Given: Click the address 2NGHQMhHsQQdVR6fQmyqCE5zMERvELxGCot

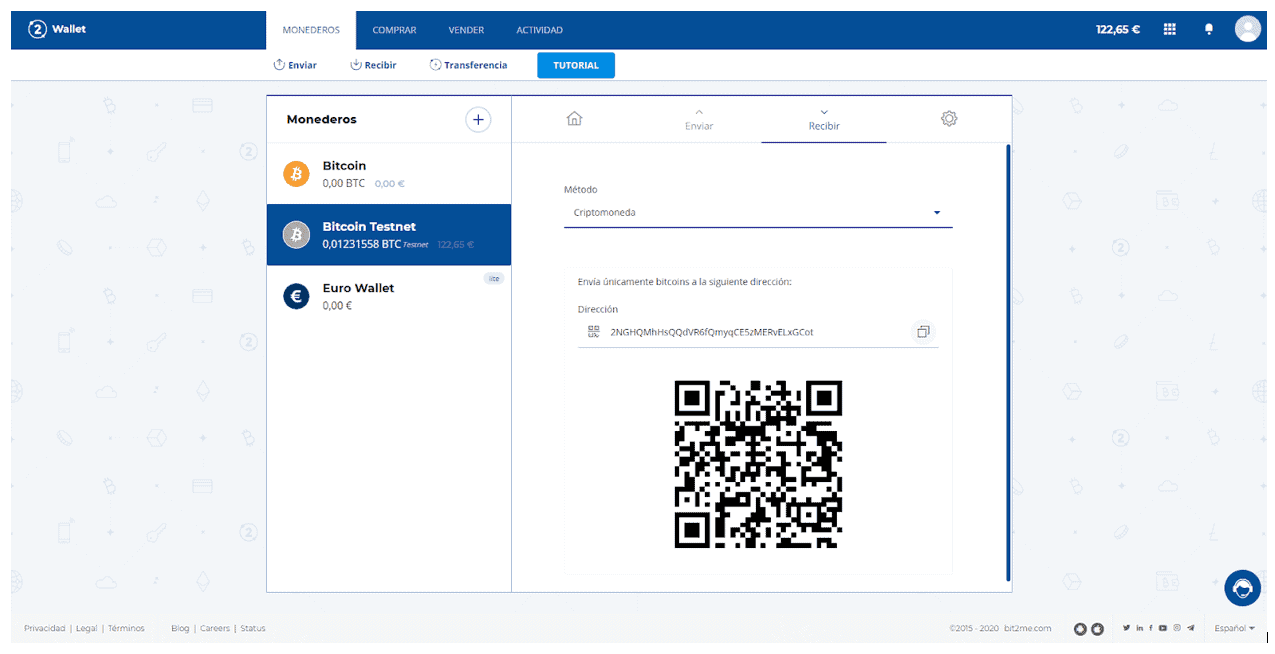Looking at the screenshot, I should pos(712,332).
